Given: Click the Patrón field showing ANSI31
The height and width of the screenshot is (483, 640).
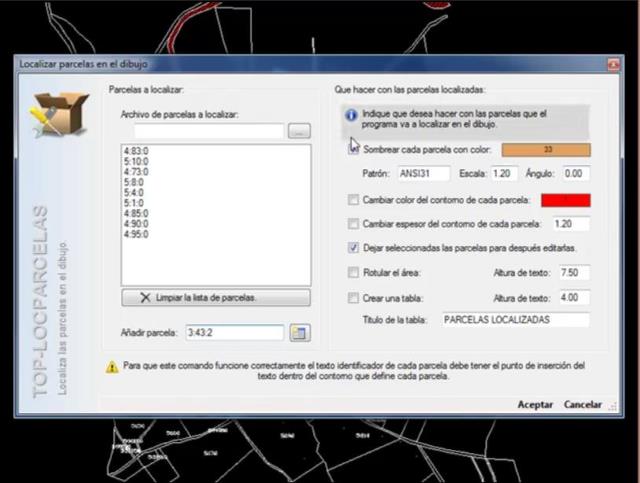Looking at the screenshot, I should (x=424, y=174).
